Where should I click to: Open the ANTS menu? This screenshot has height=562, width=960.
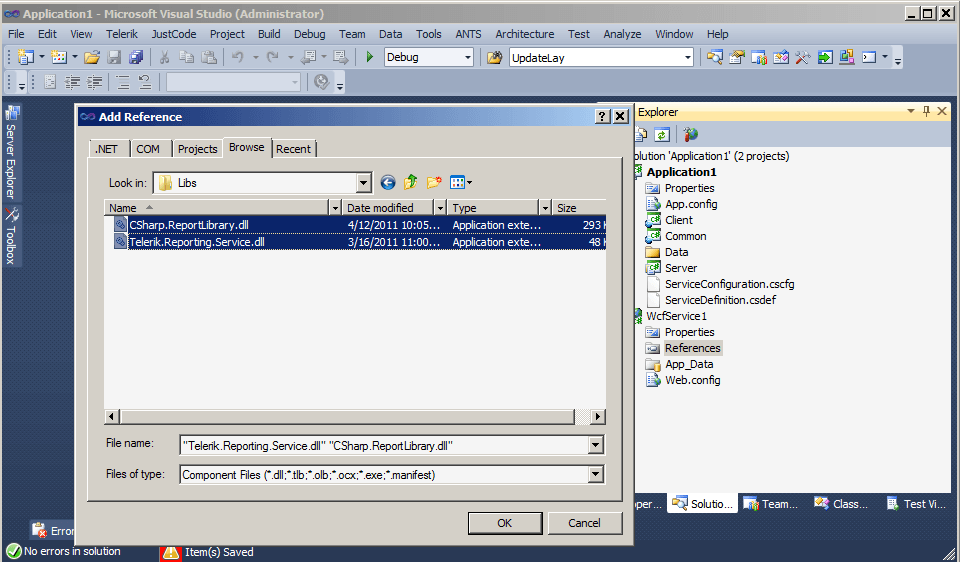click(x=468, y=34)
